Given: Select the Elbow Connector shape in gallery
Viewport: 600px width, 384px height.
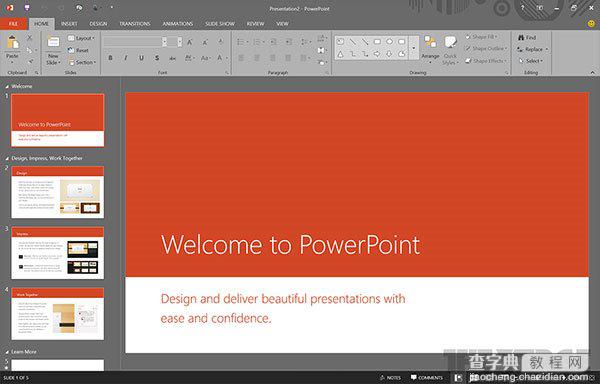Looking at the screenshot, I should coord(352,54).
